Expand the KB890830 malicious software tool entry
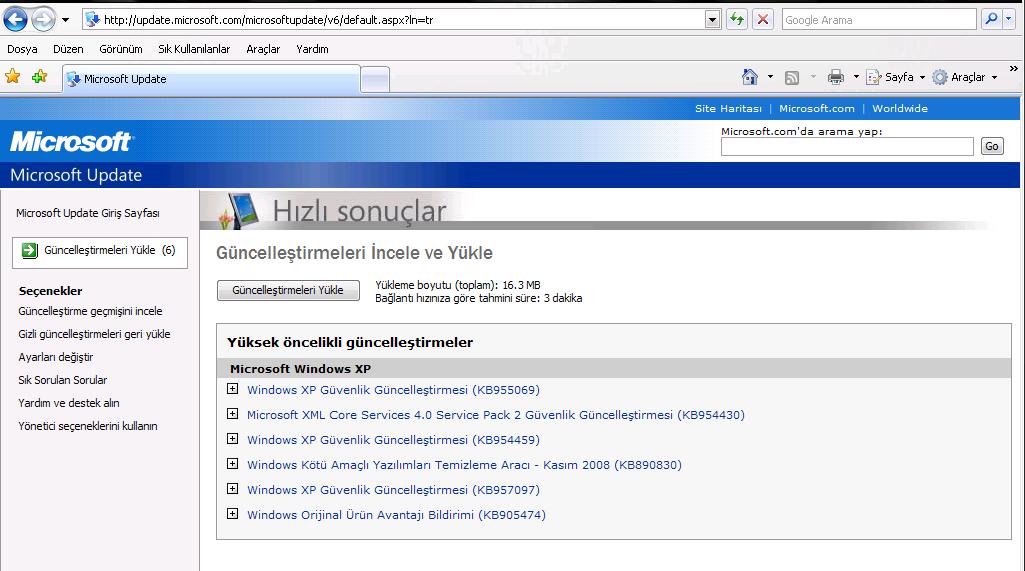Image resolution: width=1025 pixels, height=571 pixels. (x=233, y=464)
